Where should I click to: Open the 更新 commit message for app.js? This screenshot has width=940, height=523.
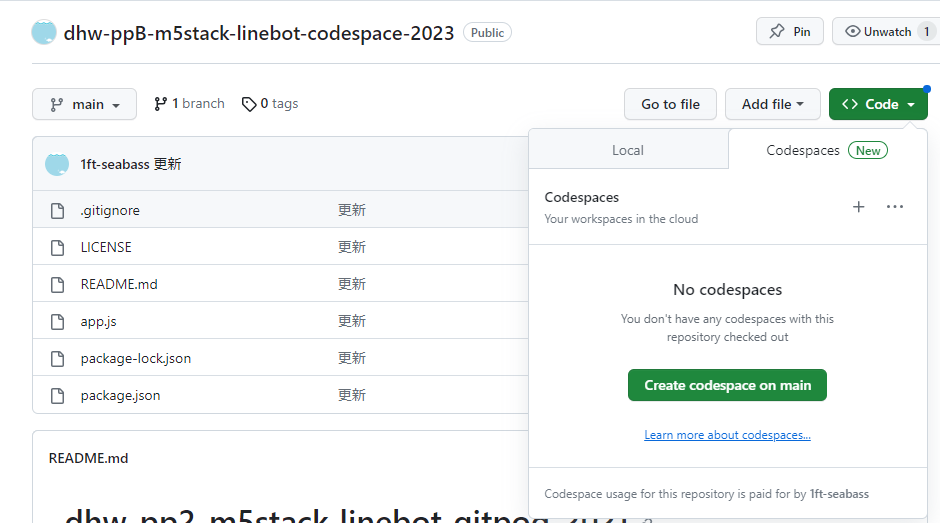[352, 321]
